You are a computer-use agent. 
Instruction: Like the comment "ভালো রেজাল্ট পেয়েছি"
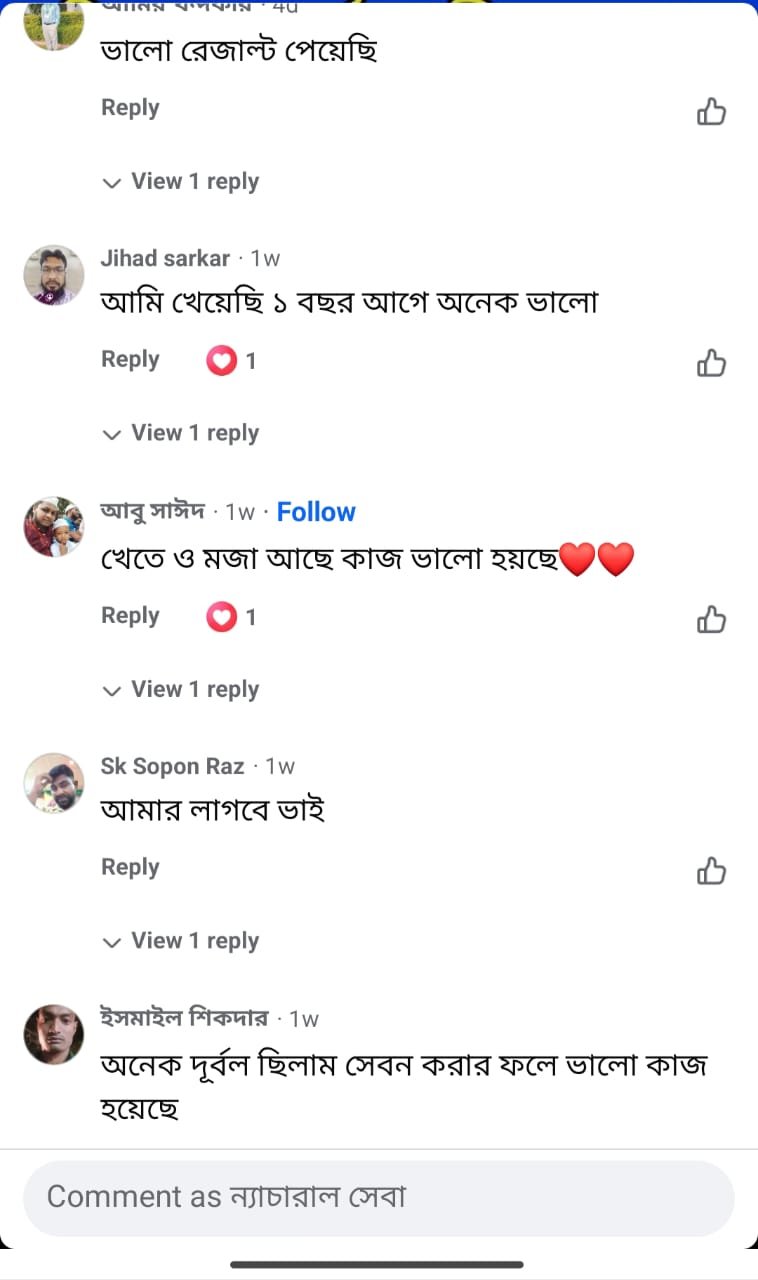[x=711, y=111]
